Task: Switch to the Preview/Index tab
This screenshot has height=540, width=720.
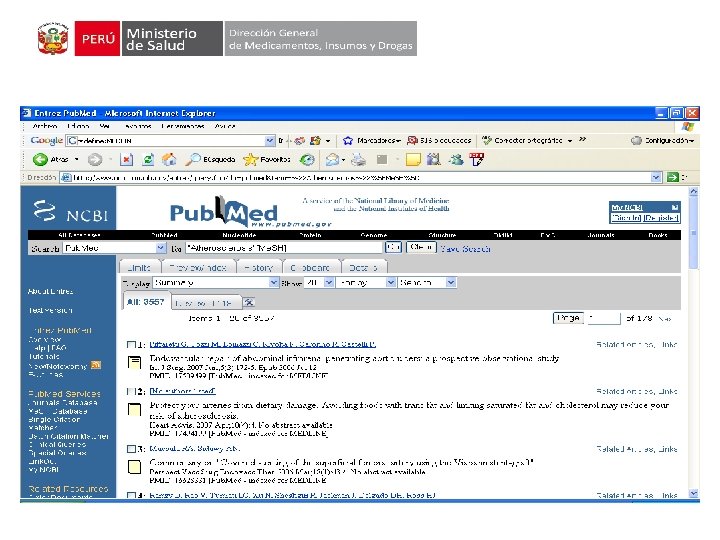Action: 198,267
